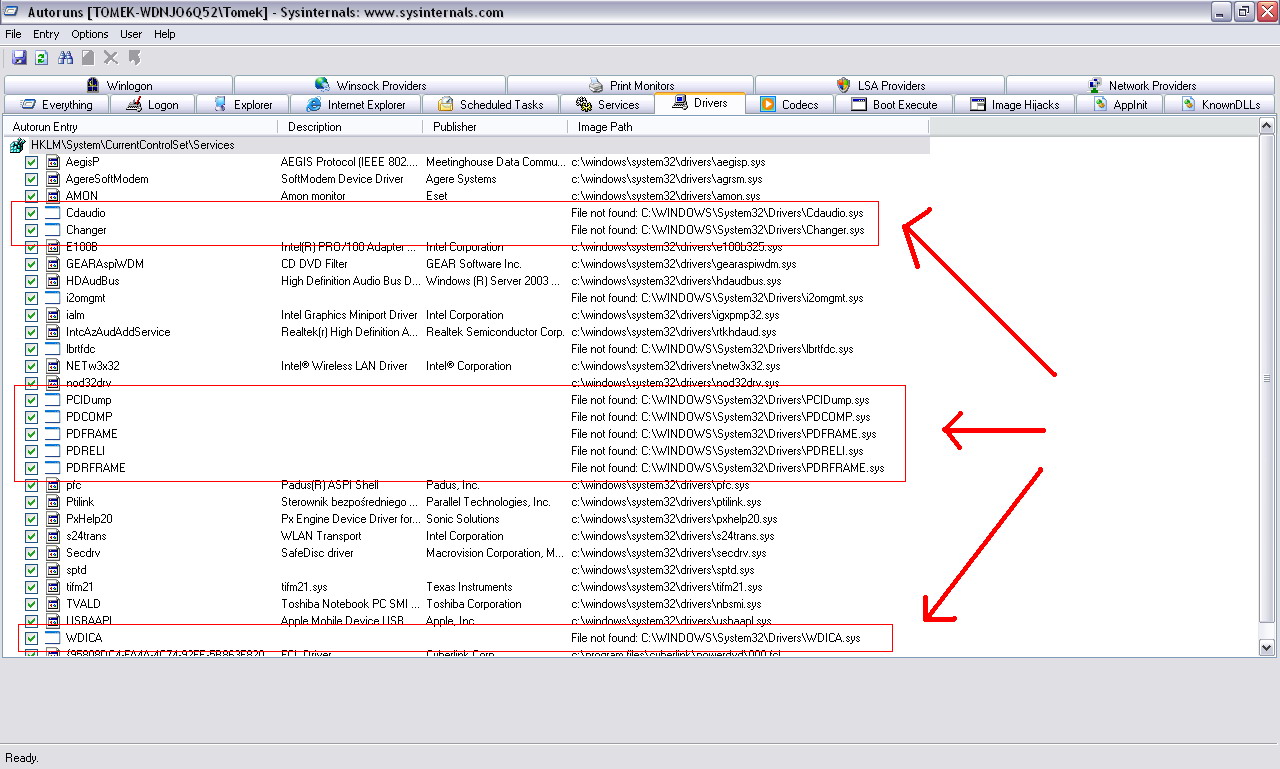Uncheck the HDAudBus entry checkbox
Viewport: 1280px width, 769px height.
(32, 281)
